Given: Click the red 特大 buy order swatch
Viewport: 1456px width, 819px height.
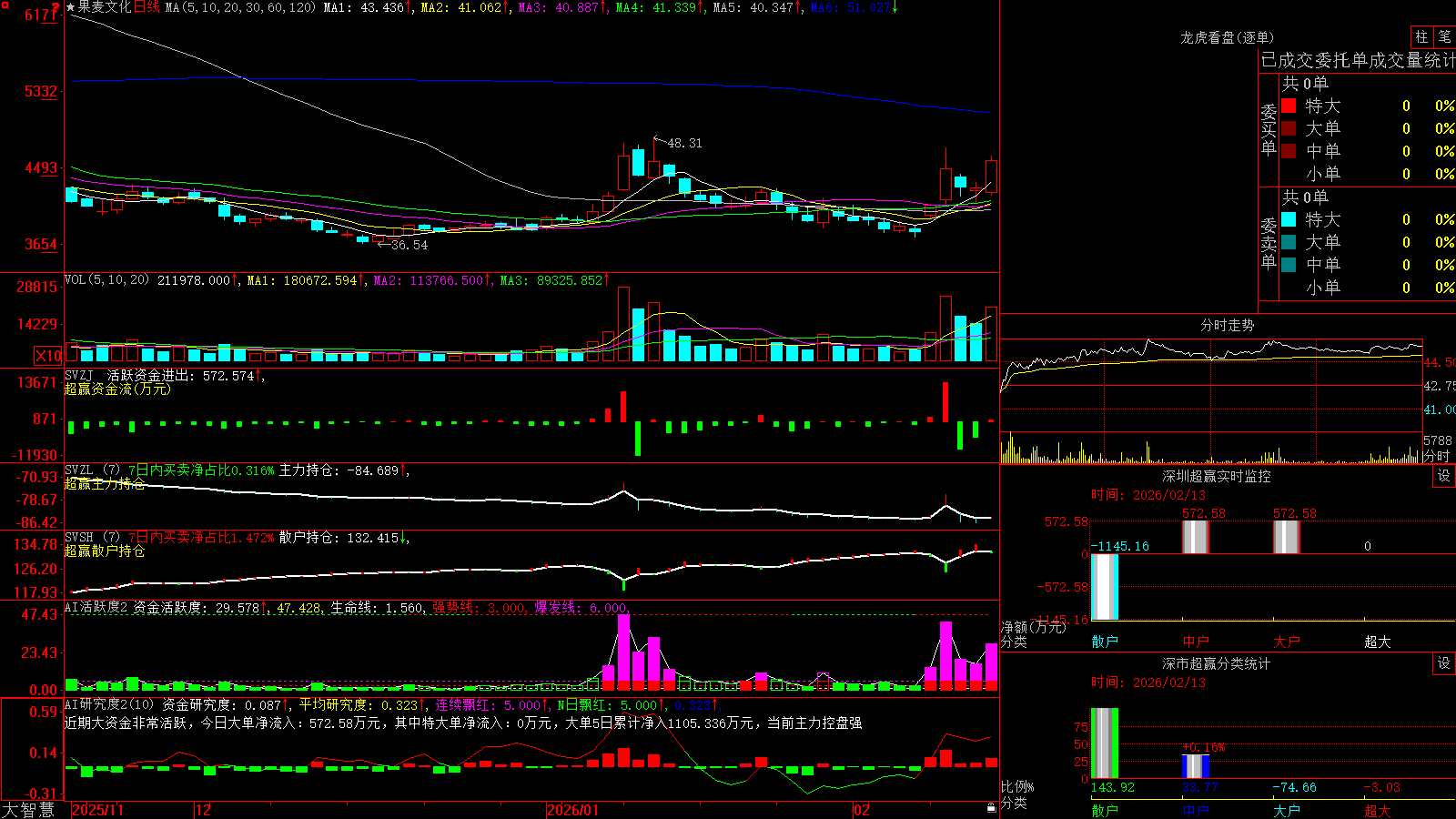Looking at the screenshot, I should (x=1289, y=106).
